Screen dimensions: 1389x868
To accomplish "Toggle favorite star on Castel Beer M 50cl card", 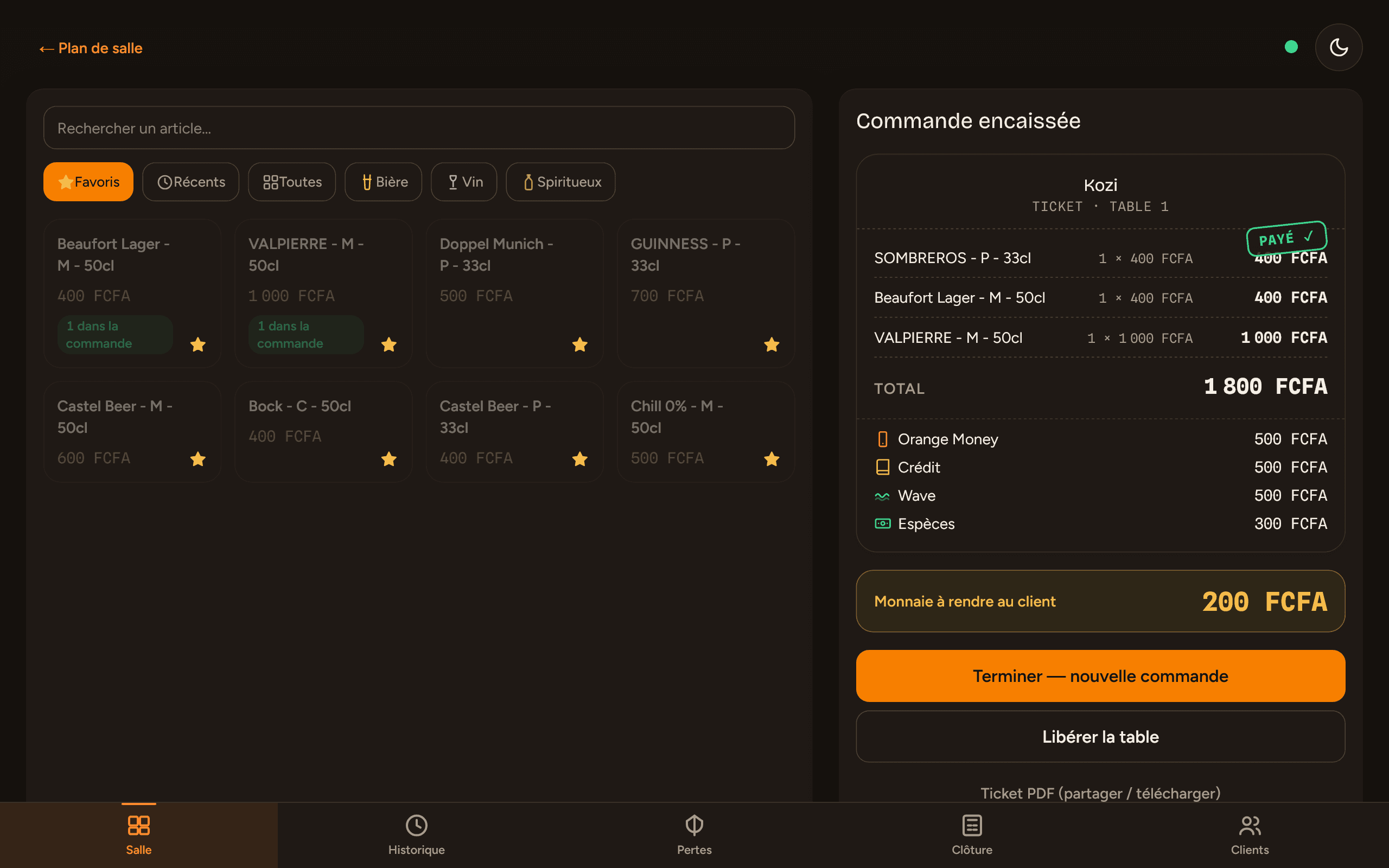I will pos(198,459).
